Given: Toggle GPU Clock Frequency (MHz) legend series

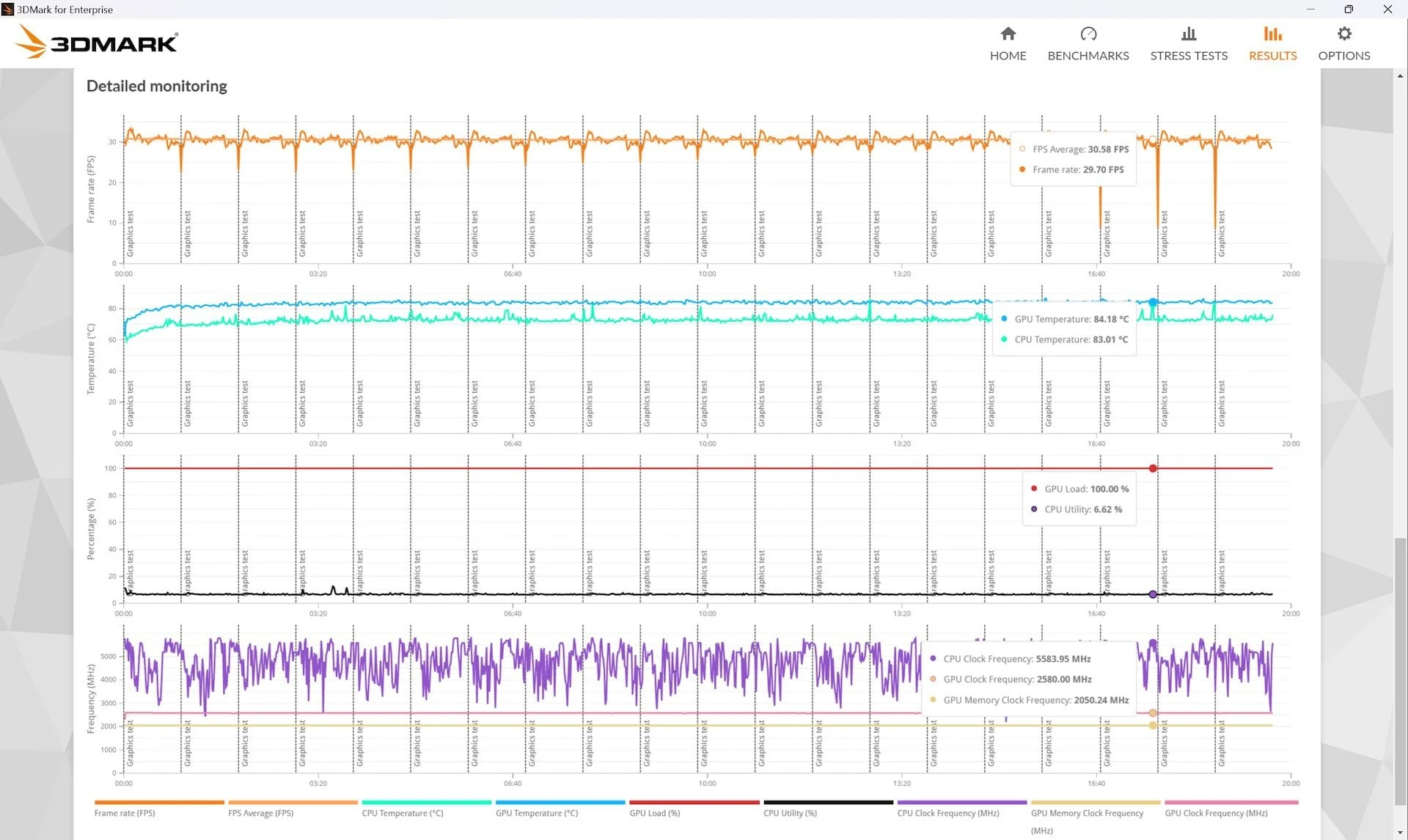Looking at the screenshot, I should (1216, 813).
